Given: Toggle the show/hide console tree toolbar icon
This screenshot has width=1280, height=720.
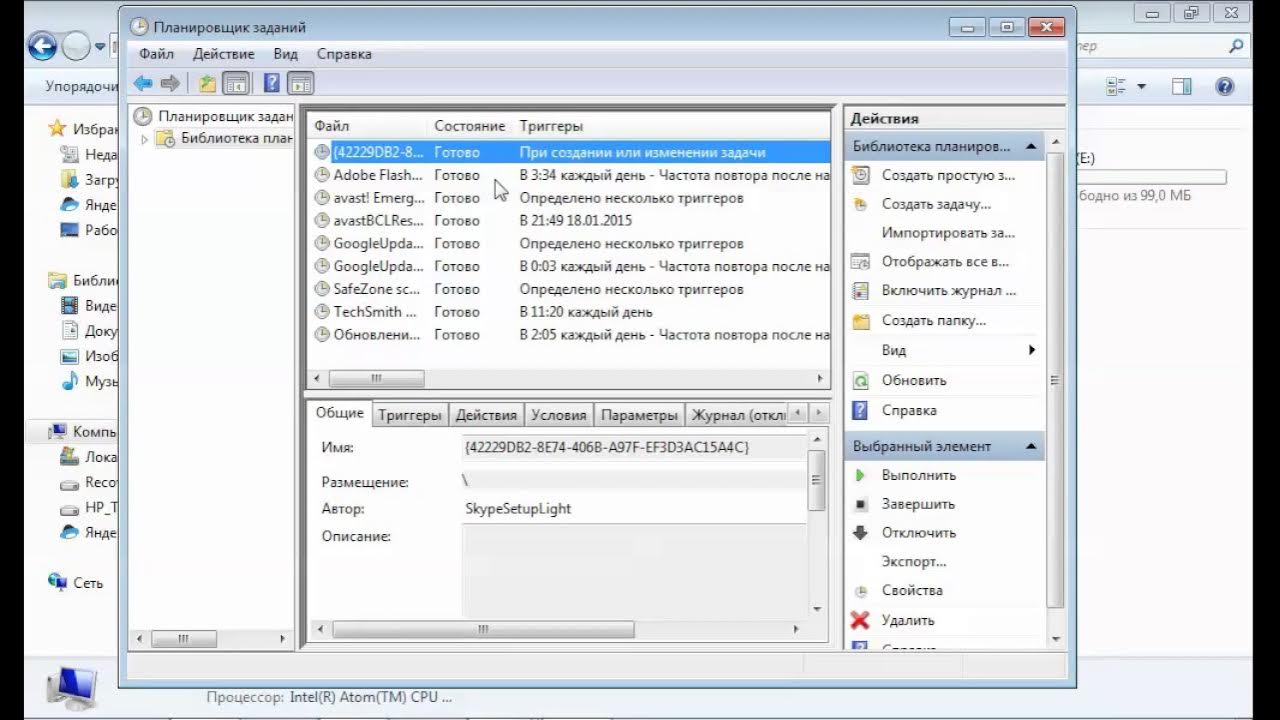Looking at the screenshot, I should click(236, 83).
